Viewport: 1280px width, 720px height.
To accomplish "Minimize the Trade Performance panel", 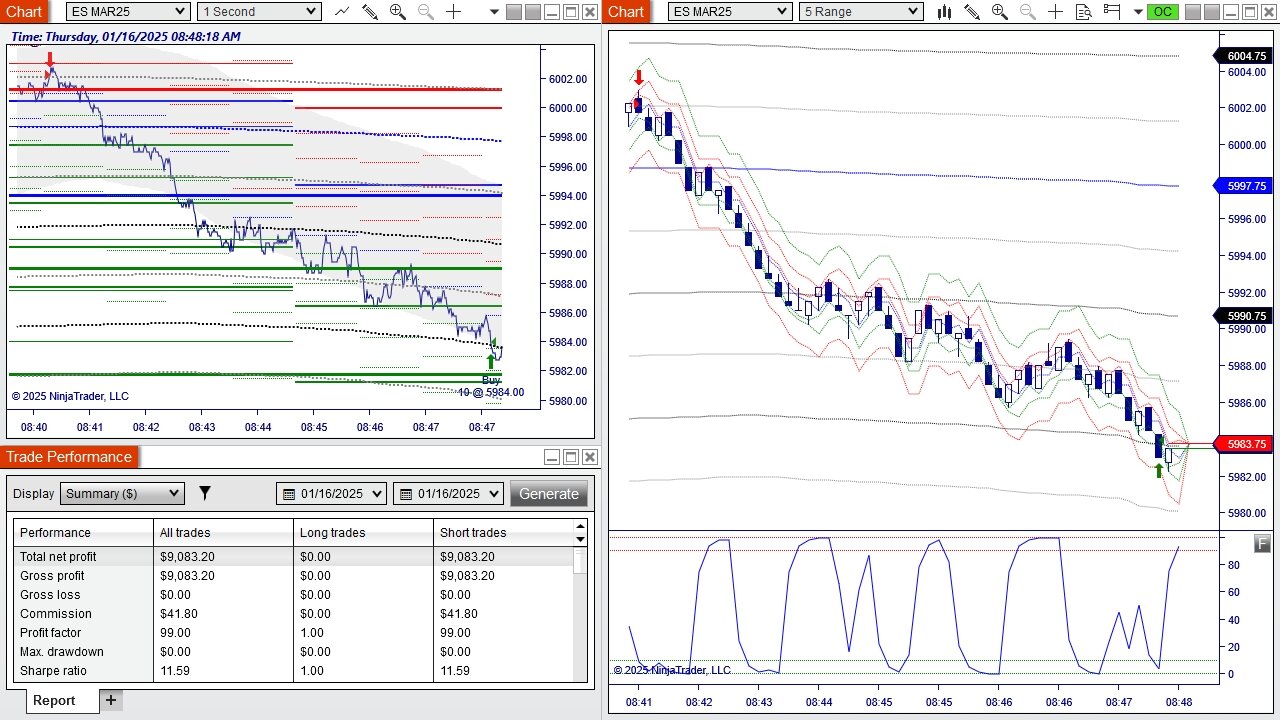I will pyautogui.click(x=552, y=457).
